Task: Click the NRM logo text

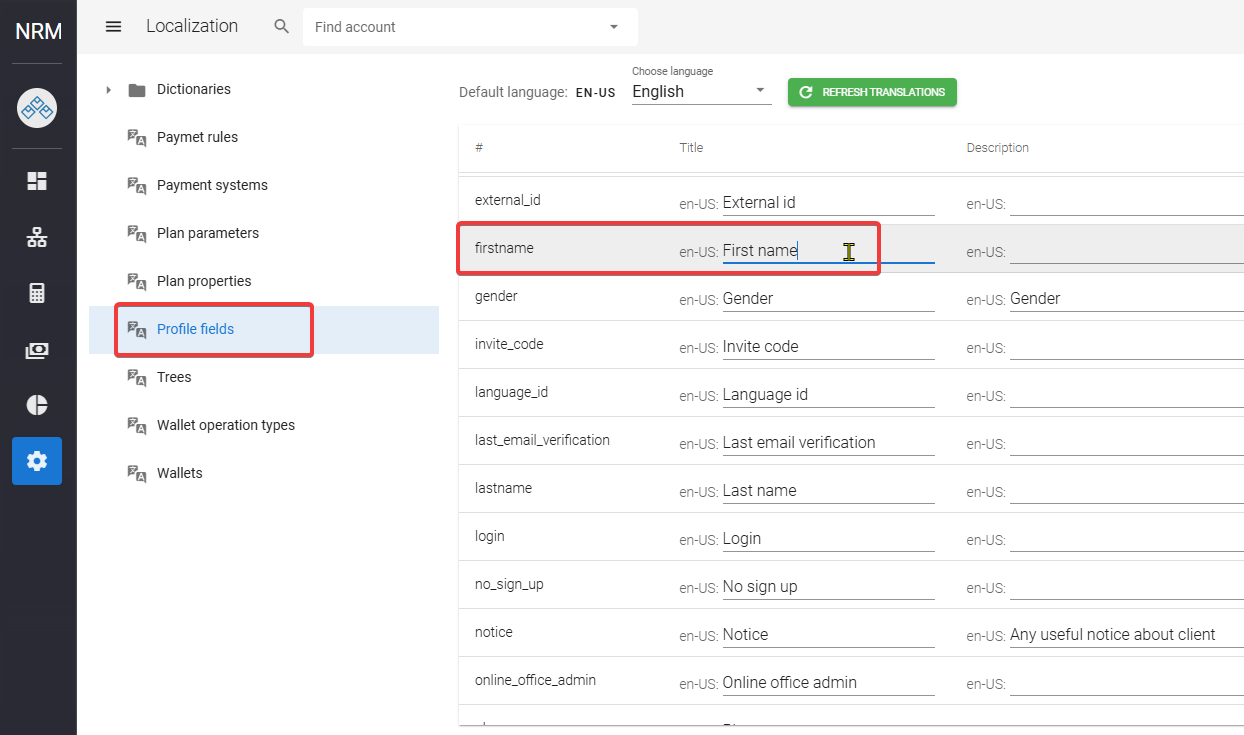Action: tap(38, 31)
